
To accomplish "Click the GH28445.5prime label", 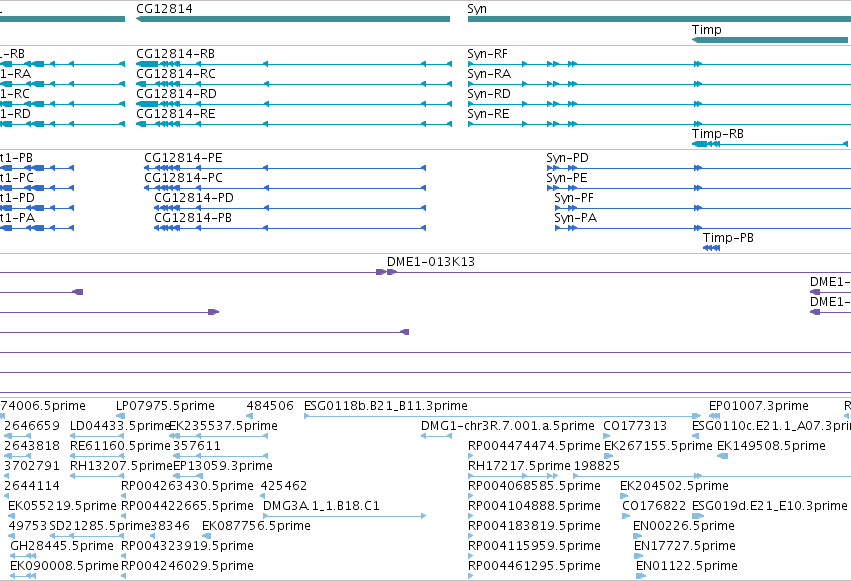I will (x=62, y=546).
